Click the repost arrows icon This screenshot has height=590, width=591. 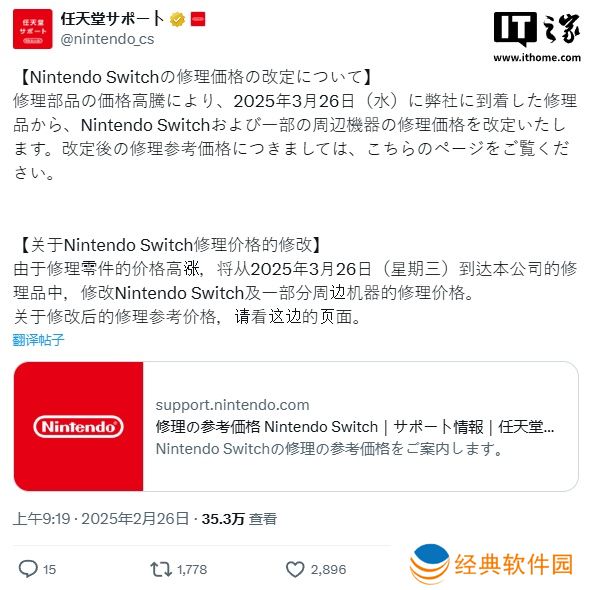point(161,569)
